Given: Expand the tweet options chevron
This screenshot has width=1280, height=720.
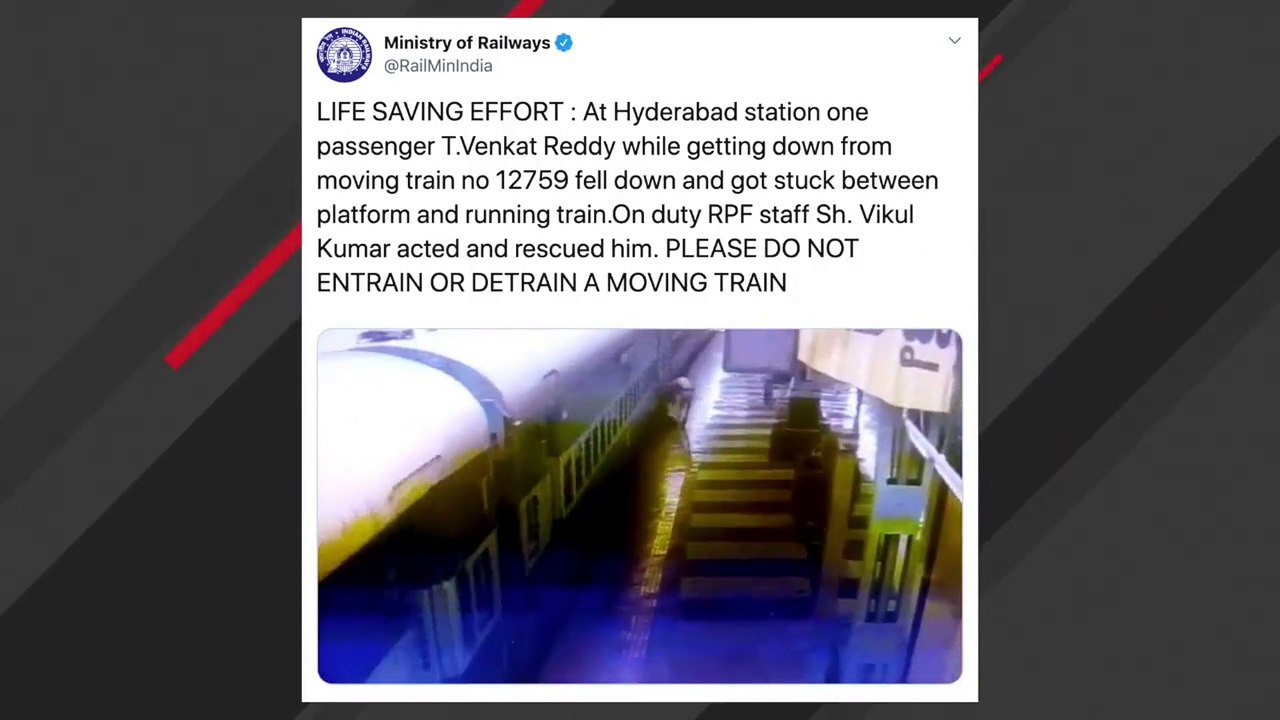Looking at the screenshot, I should pos(955,41).
